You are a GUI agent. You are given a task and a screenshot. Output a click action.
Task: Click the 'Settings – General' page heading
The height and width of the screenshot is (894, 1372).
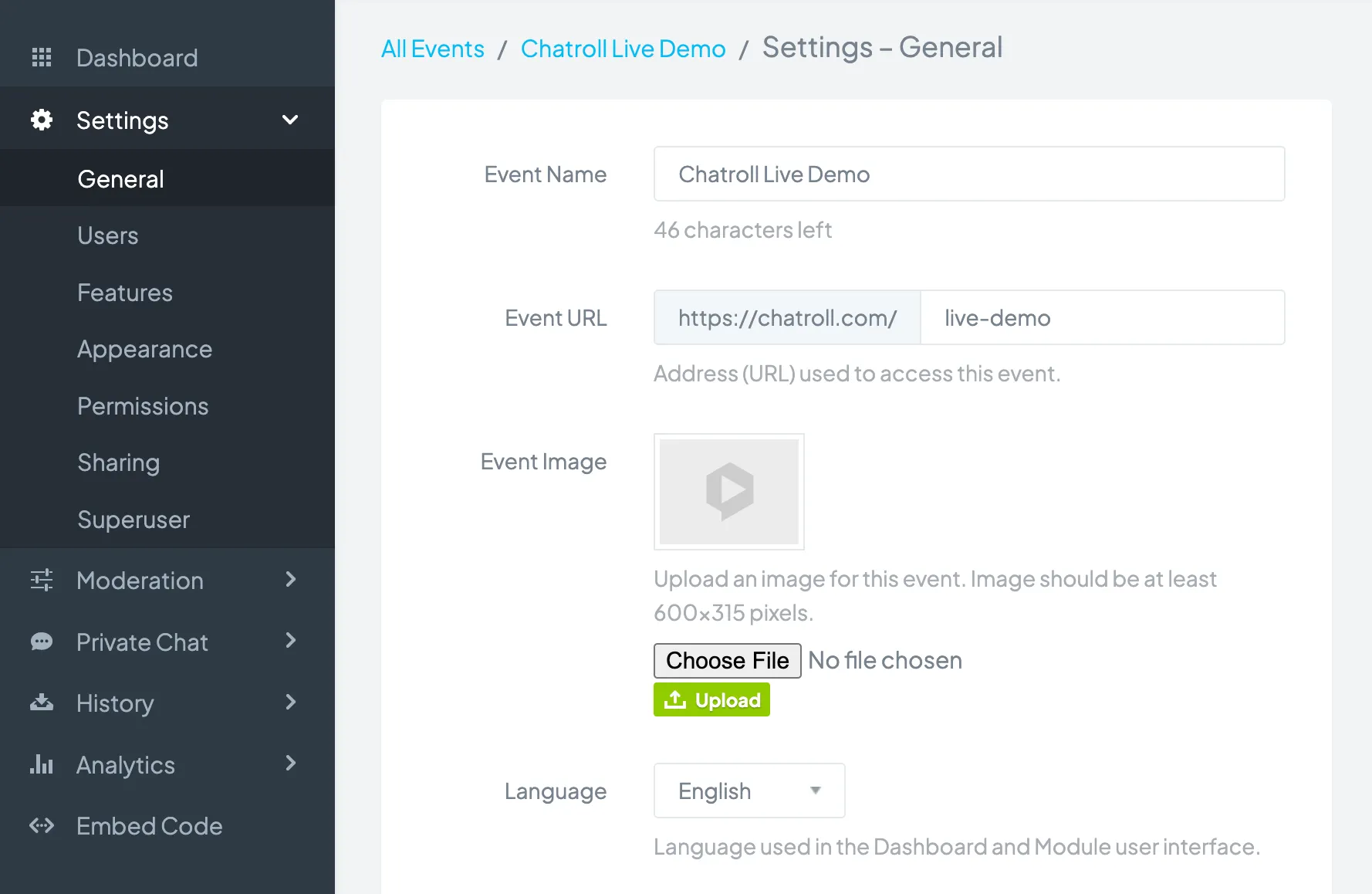[x=882, y=48]
